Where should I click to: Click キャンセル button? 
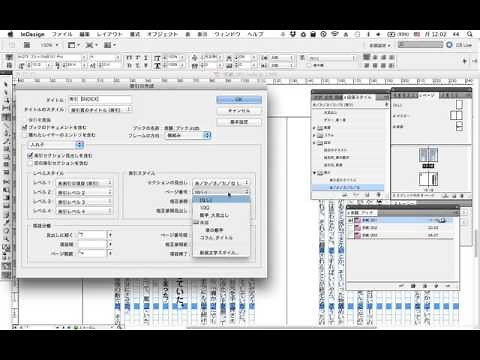(x=239, y=111)
